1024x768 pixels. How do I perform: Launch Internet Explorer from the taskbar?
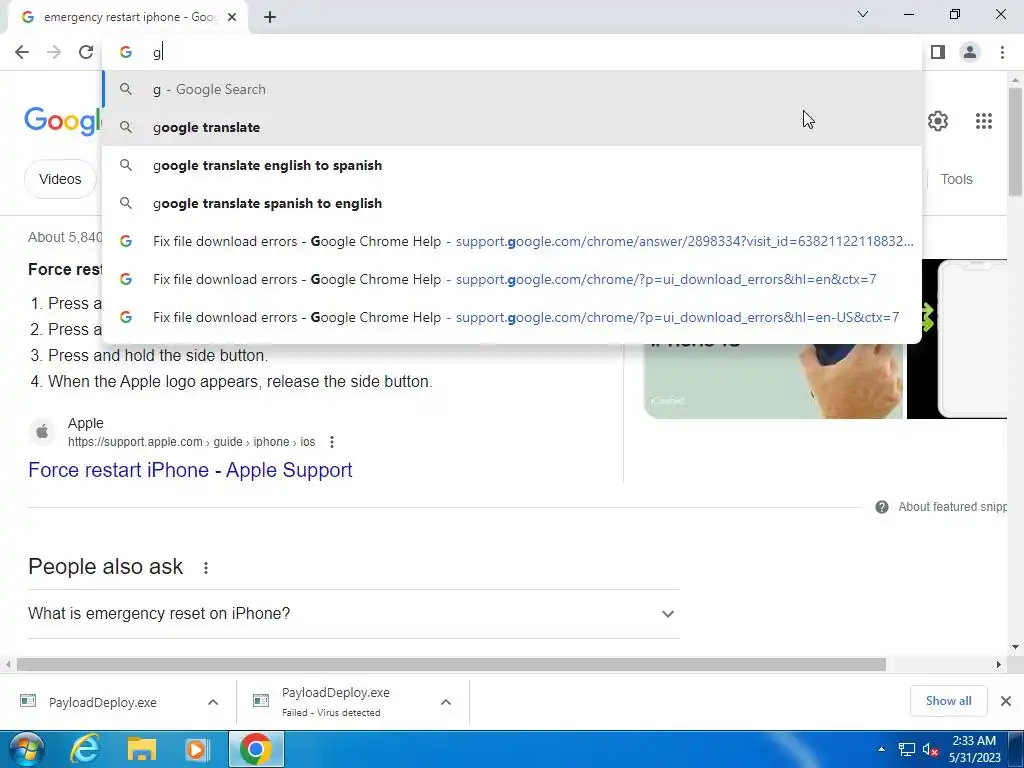(86, 749)
